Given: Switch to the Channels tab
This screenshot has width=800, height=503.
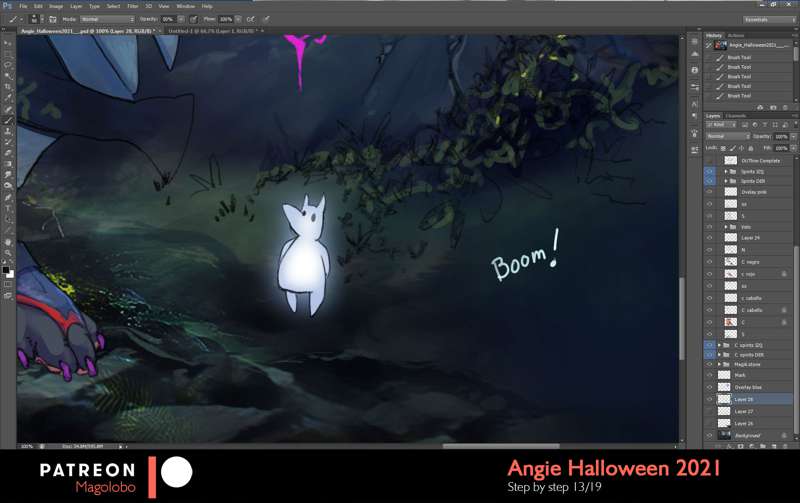Looking at the screenshot, I should [x=736, y=116].
